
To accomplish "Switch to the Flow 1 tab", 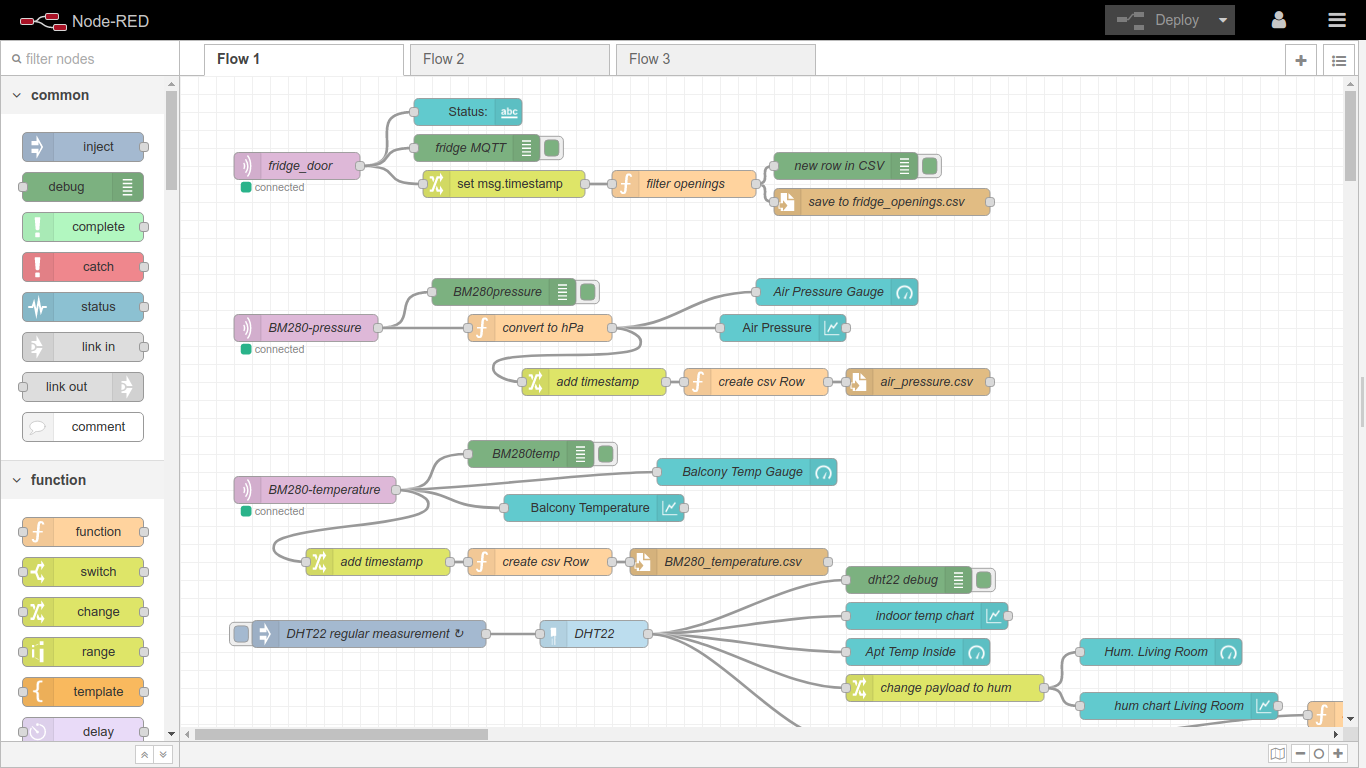I will pyautogui.click(x=304, y=60).
